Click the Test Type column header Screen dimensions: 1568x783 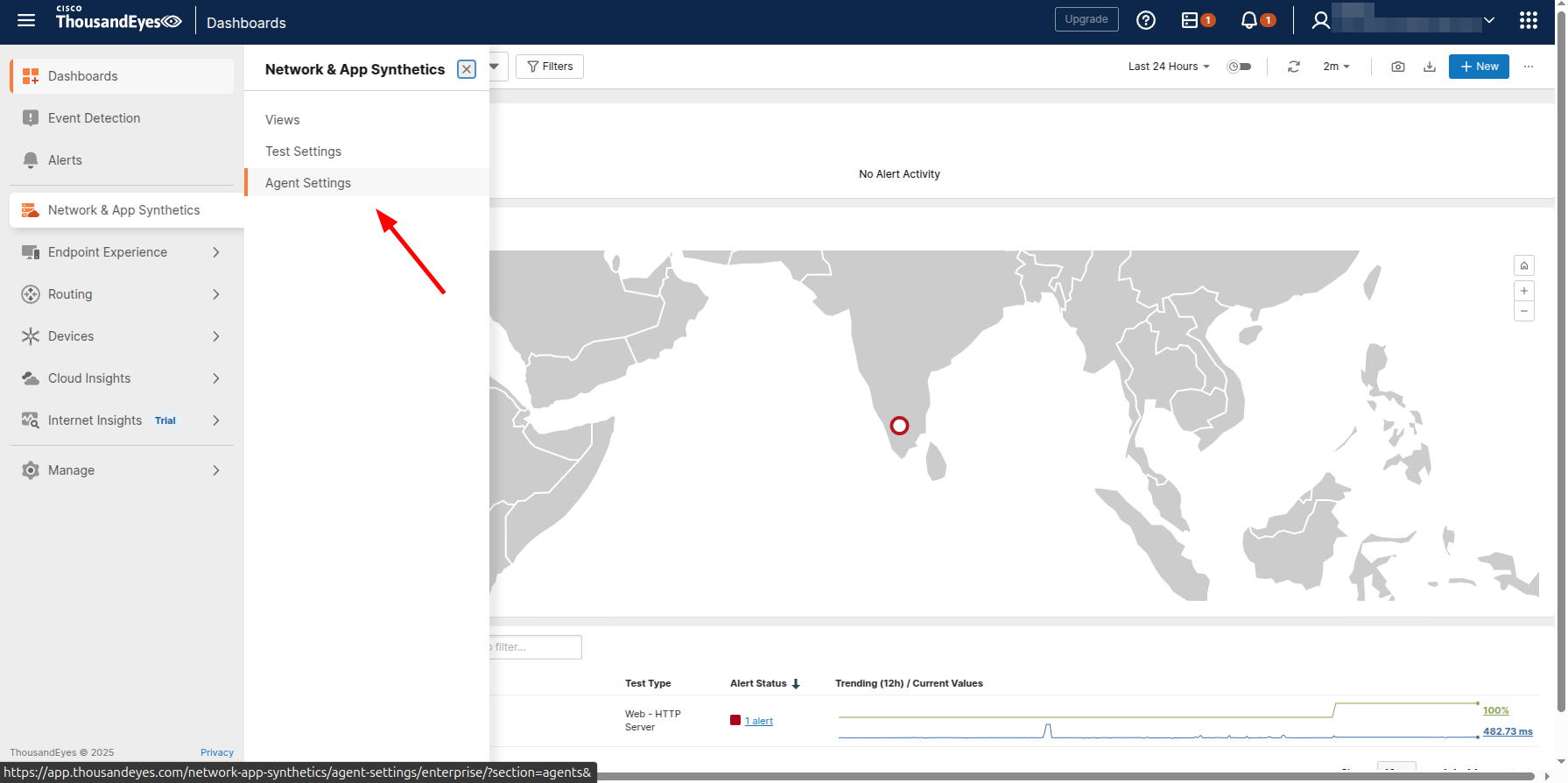coord(648,683)
